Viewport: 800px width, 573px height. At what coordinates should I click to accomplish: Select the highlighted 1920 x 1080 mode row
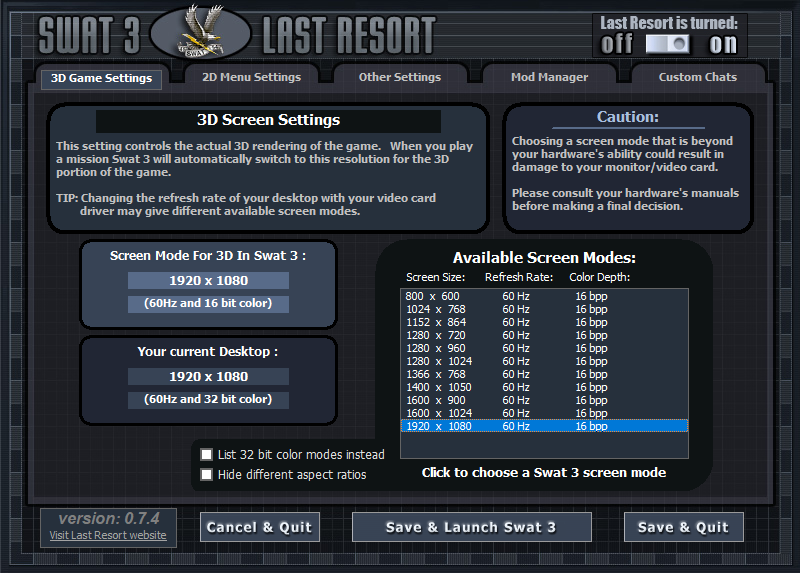pyautogui.click(x=544, y=426)
